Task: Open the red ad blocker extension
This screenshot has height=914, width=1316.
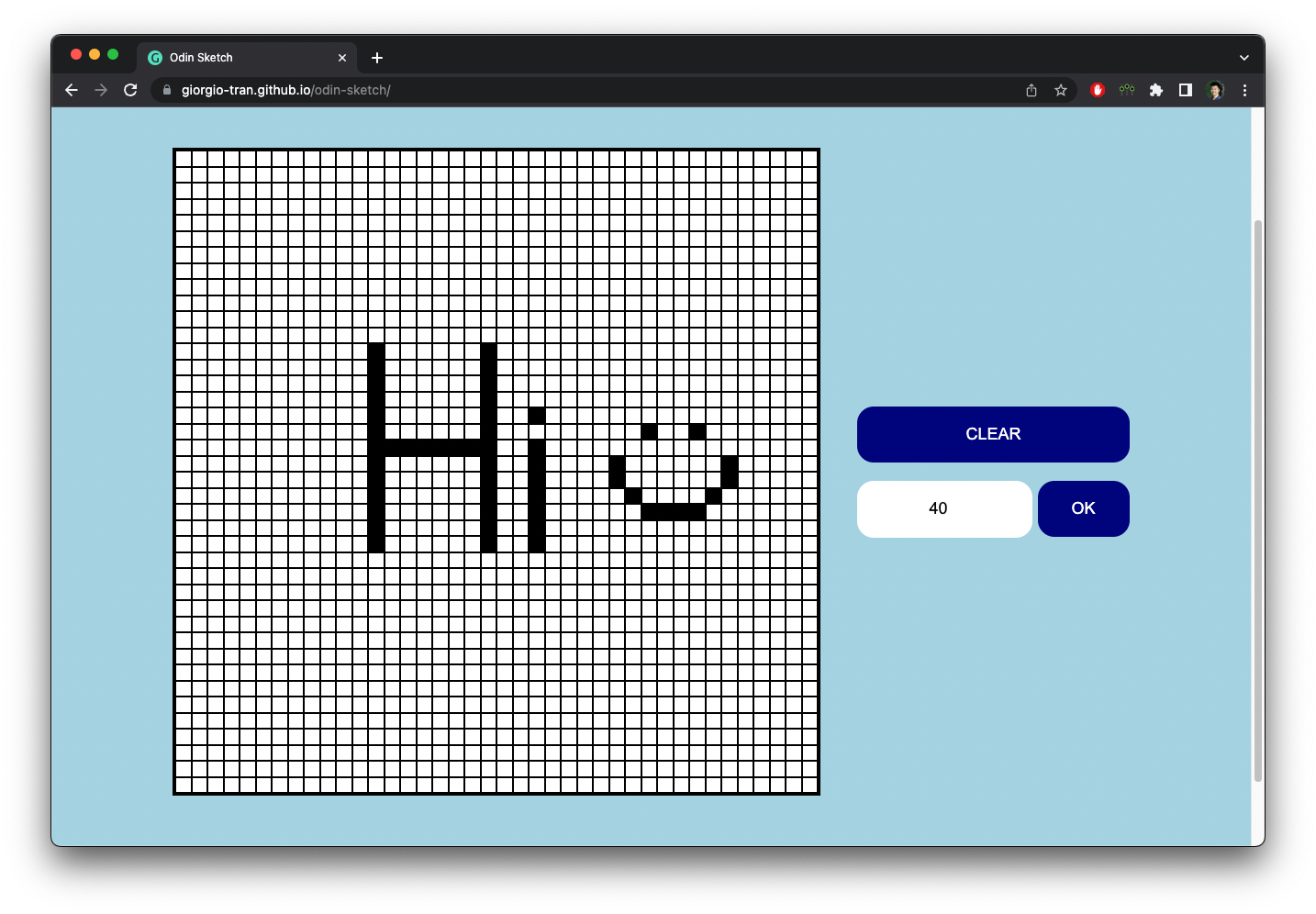Action: (x=1097, y=90)
